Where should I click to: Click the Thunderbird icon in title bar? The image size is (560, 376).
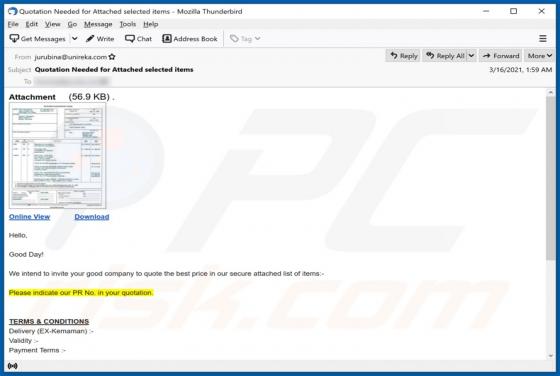[12, 11]
